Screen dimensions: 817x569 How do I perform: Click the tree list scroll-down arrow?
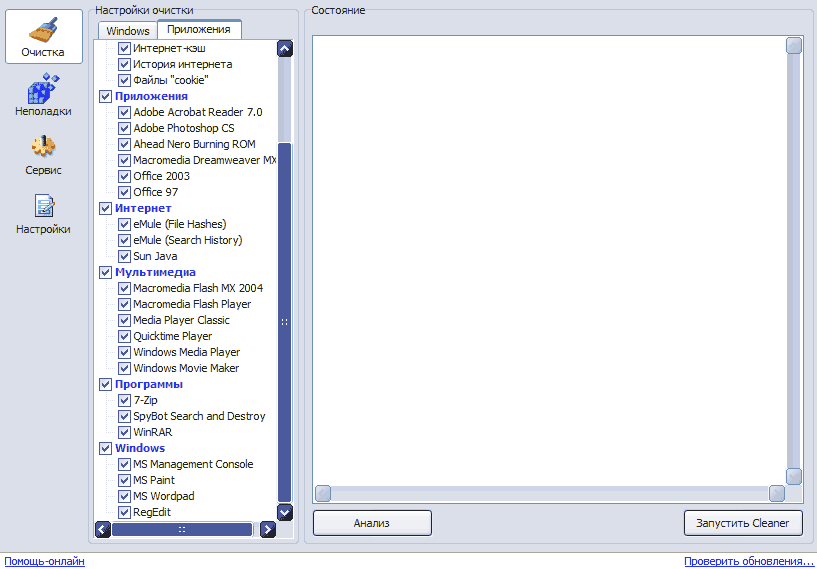(285, 513)
